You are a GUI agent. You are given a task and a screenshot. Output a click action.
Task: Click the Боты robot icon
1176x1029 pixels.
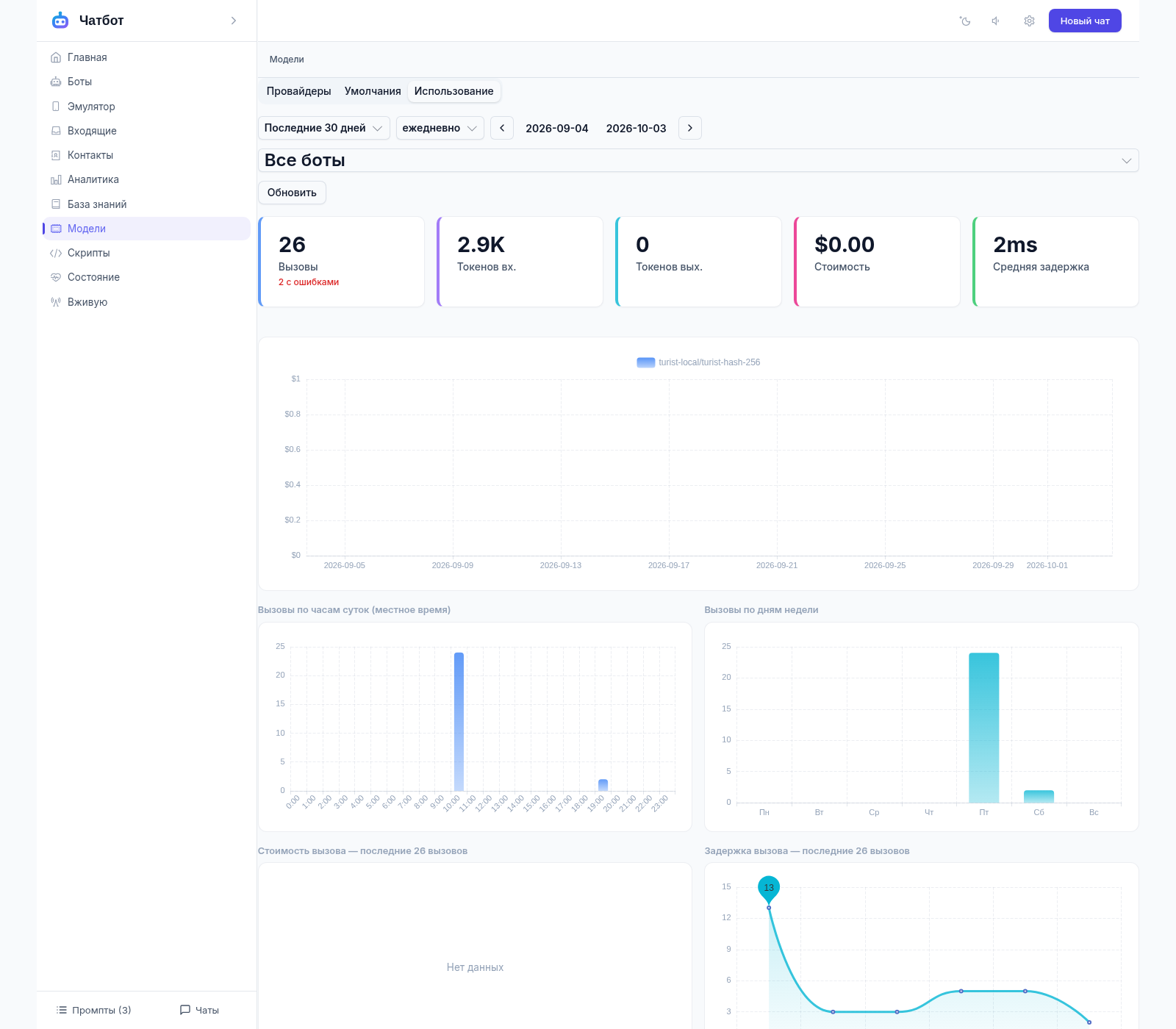point(56,82)
